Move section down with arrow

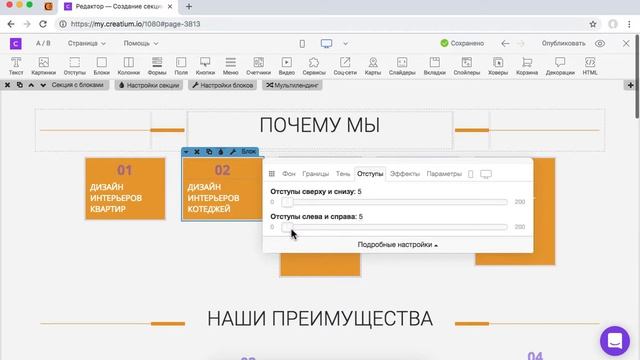[43, 85]
